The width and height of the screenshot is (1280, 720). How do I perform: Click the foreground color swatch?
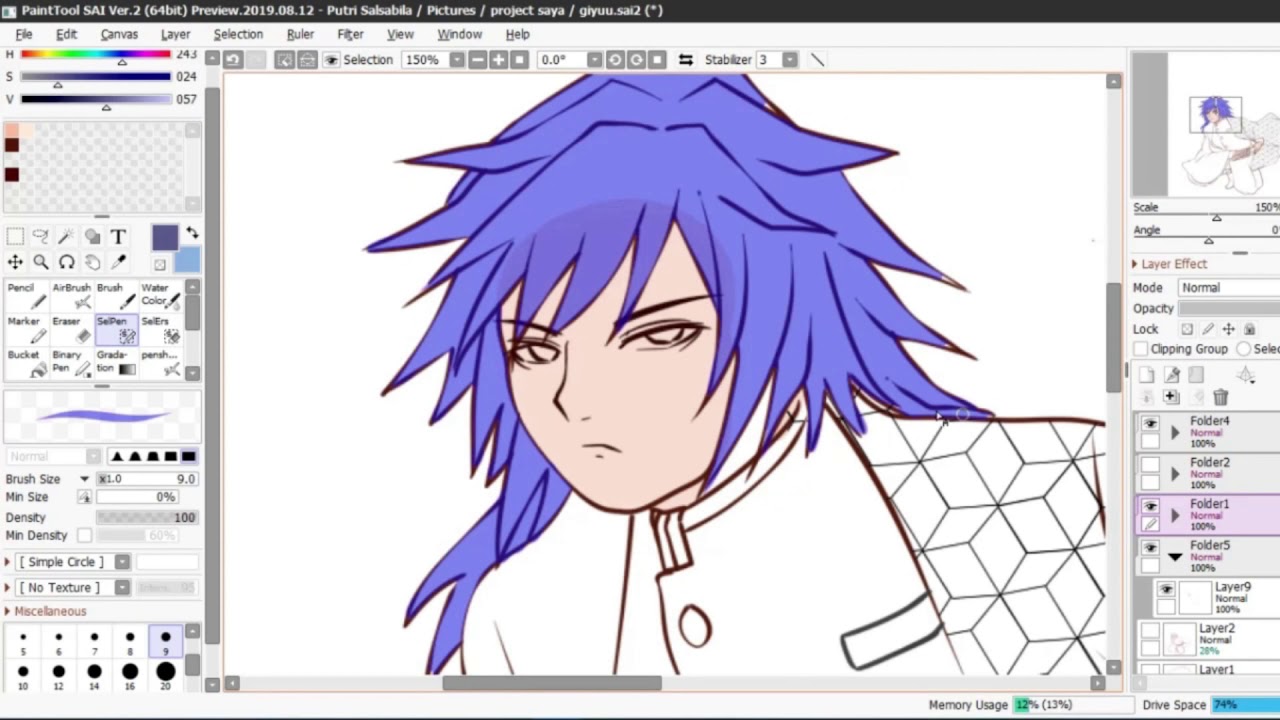pos(165,237)
